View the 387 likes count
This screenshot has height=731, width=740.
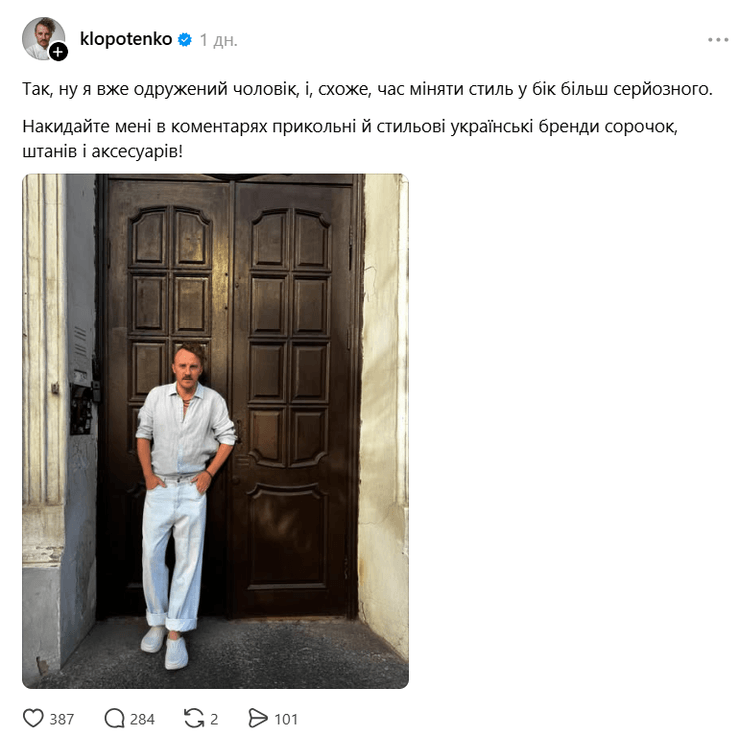[x=62, y=719]
